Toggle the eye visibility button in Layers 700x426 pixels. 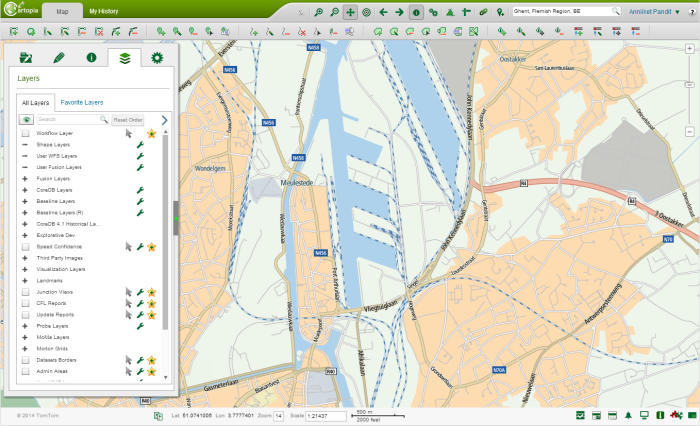[x=26, y=119]
